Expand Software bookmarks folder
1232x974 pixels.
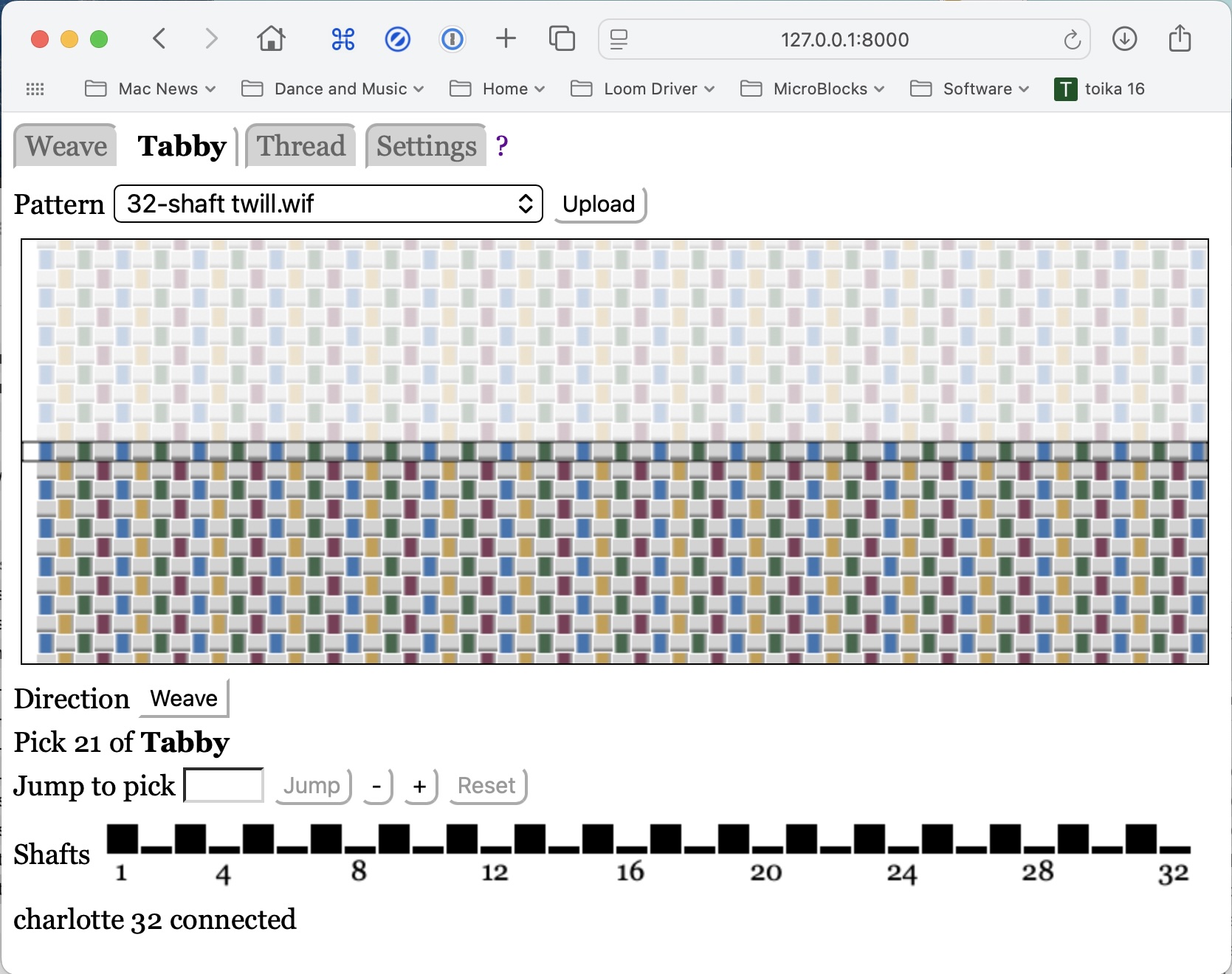970,89
